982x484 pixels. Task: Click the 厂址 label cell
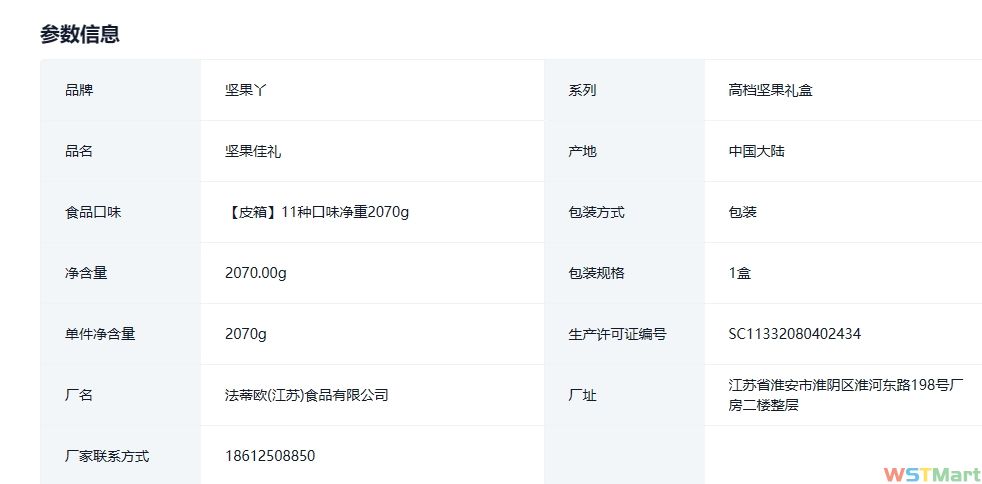click(x=583, y=395)
